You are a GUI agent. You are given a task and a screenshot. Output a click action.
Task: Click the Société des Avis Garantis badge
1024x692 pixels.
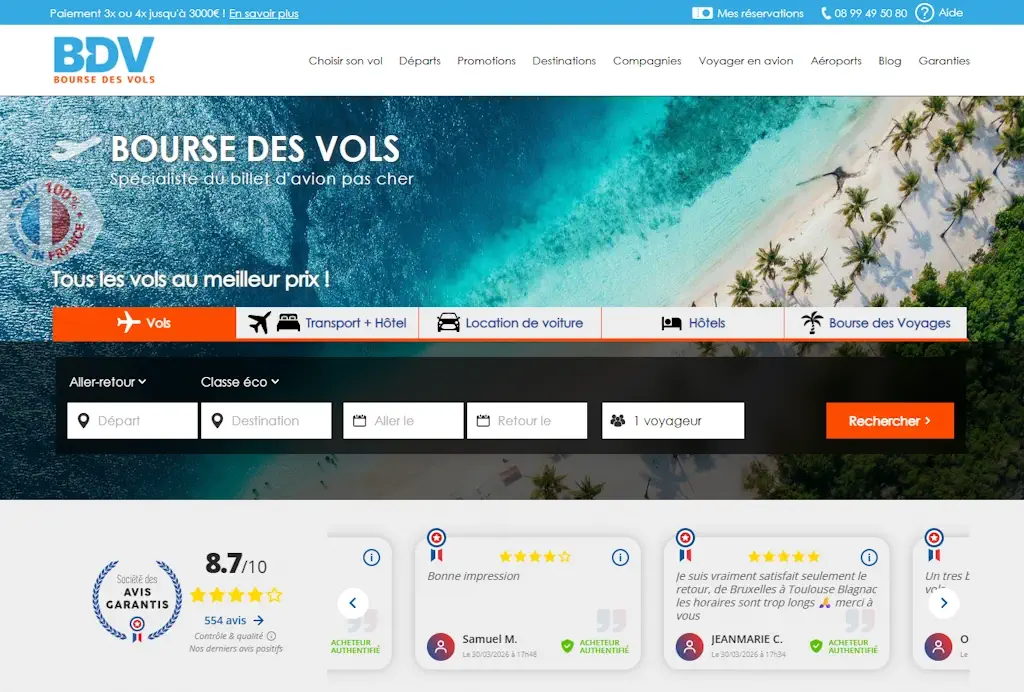point(137,601)
